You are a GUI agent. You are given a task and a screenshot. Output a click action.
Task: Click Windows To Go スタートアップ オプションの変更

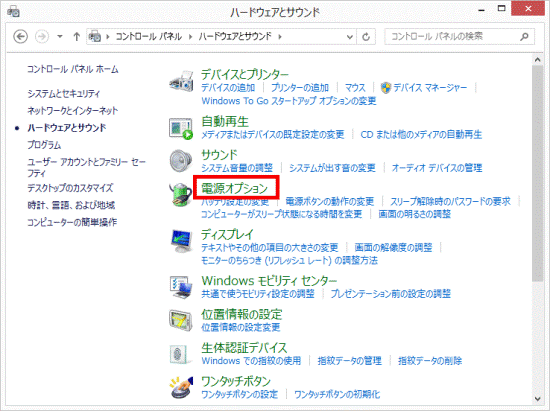(289, 101)
